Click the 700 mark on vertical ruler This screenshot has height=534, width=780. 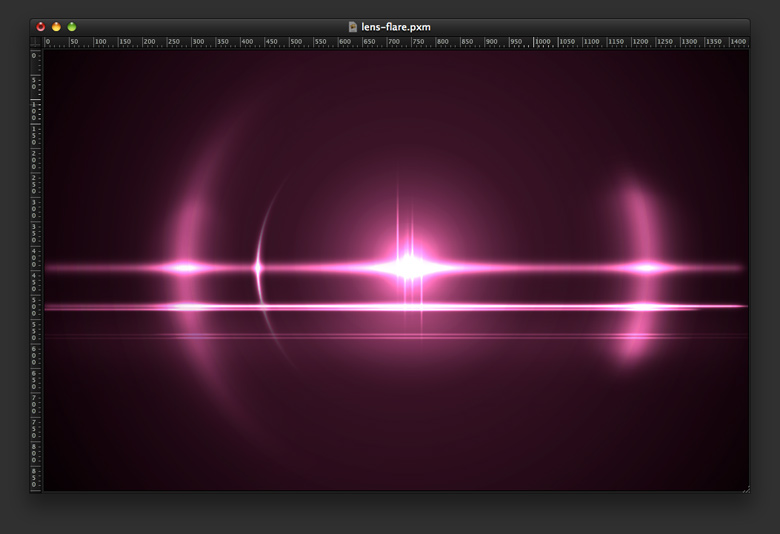pos(34,405)
